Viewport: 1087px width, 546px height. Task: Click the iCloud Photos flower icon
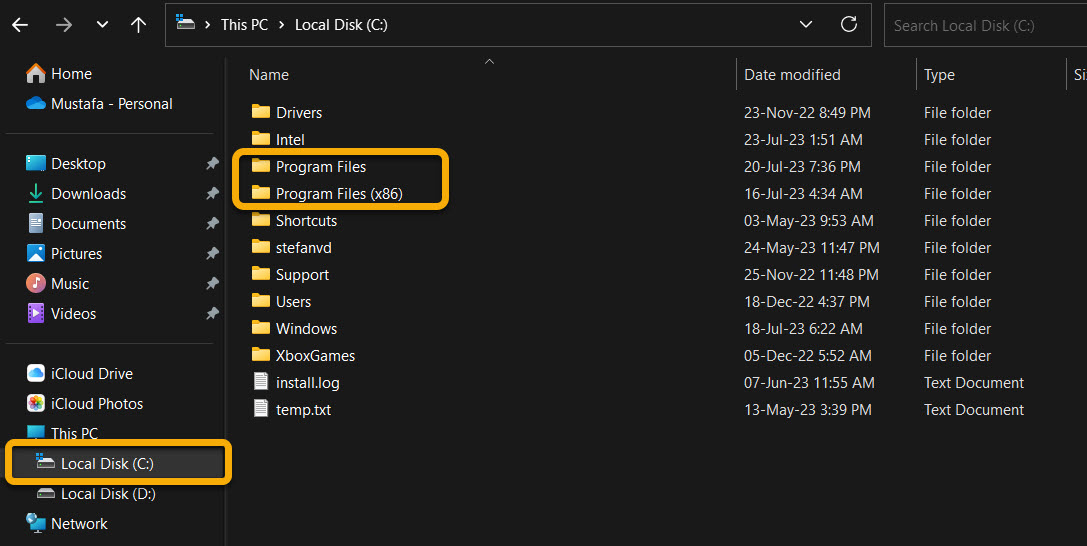[x=35, y=403]
